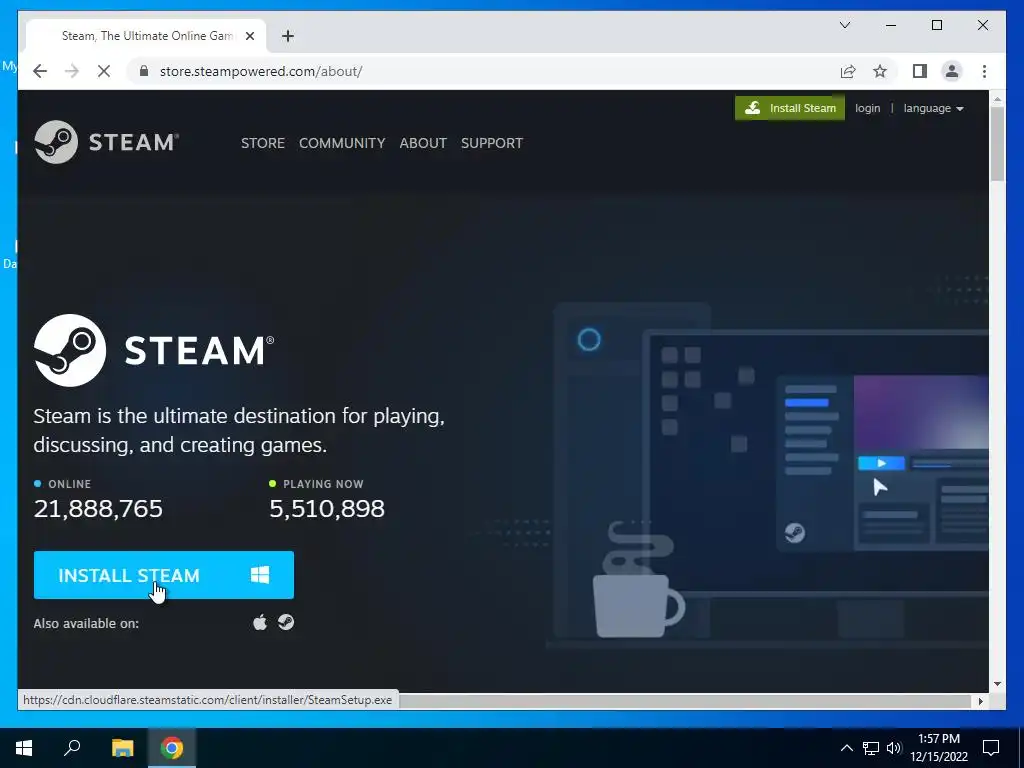Viewport: 1024px width, 768px height.
Task: Select the Steam browser tab
Action: pos(147,36)
